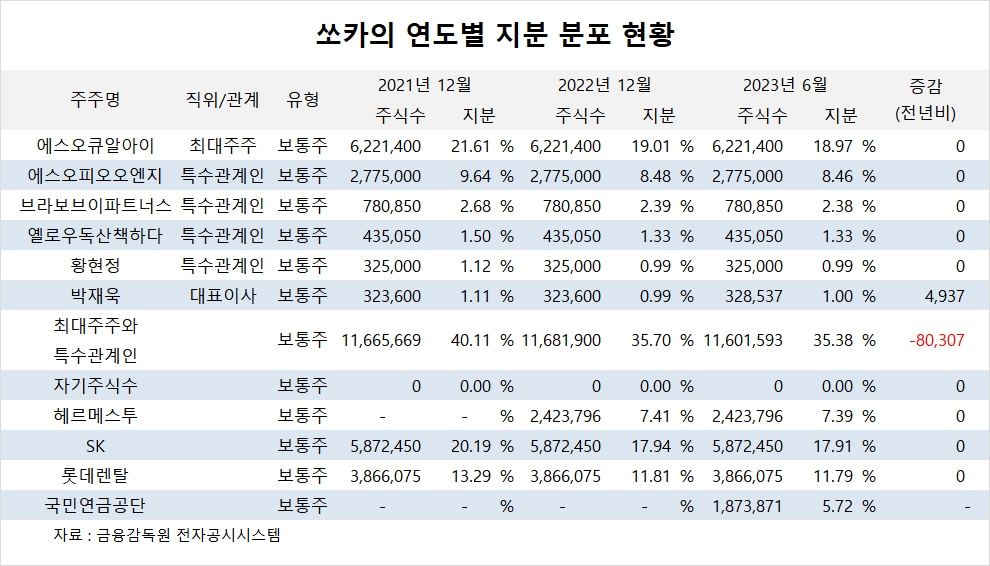Screen dimensions: 990x566
Task: Select shareholder name 에스오피오오엔지
Action: [x=95, y=176]
